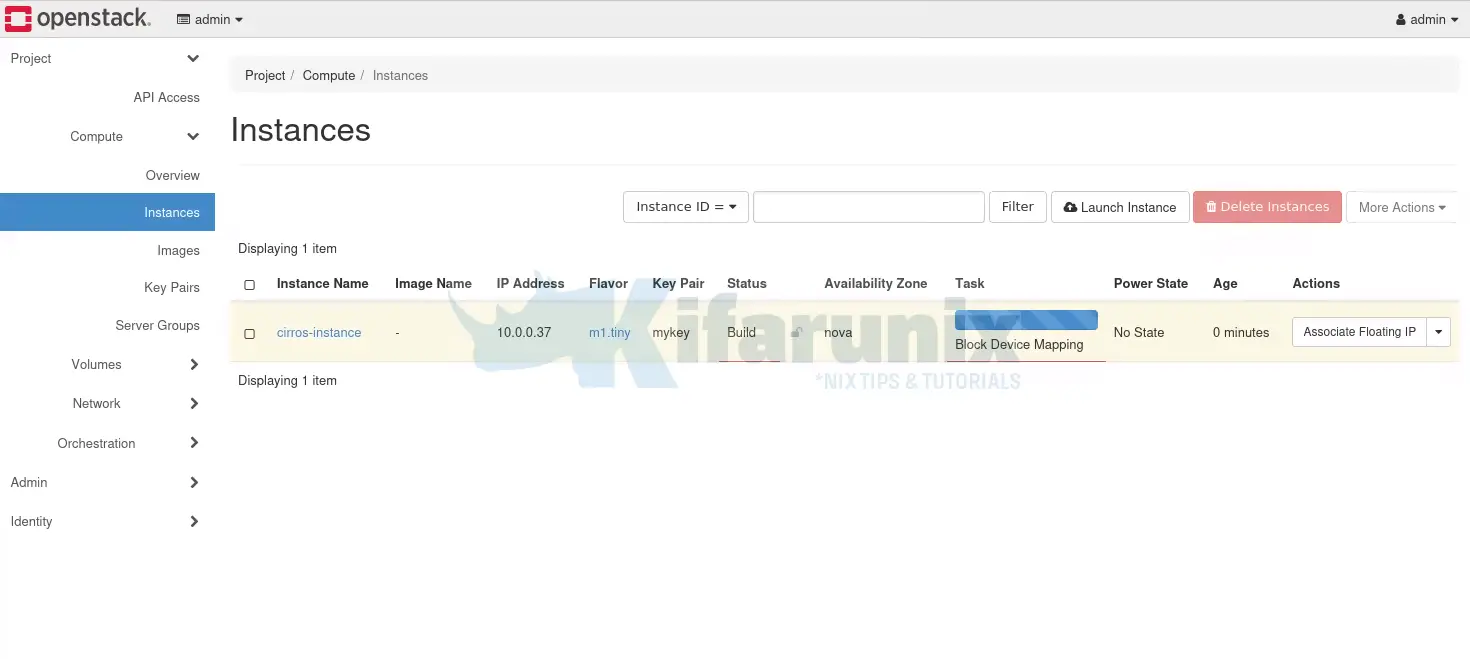Click the OpenStack logo
The width and height of the screenshot is (1470, 659).
click(78, 18)
